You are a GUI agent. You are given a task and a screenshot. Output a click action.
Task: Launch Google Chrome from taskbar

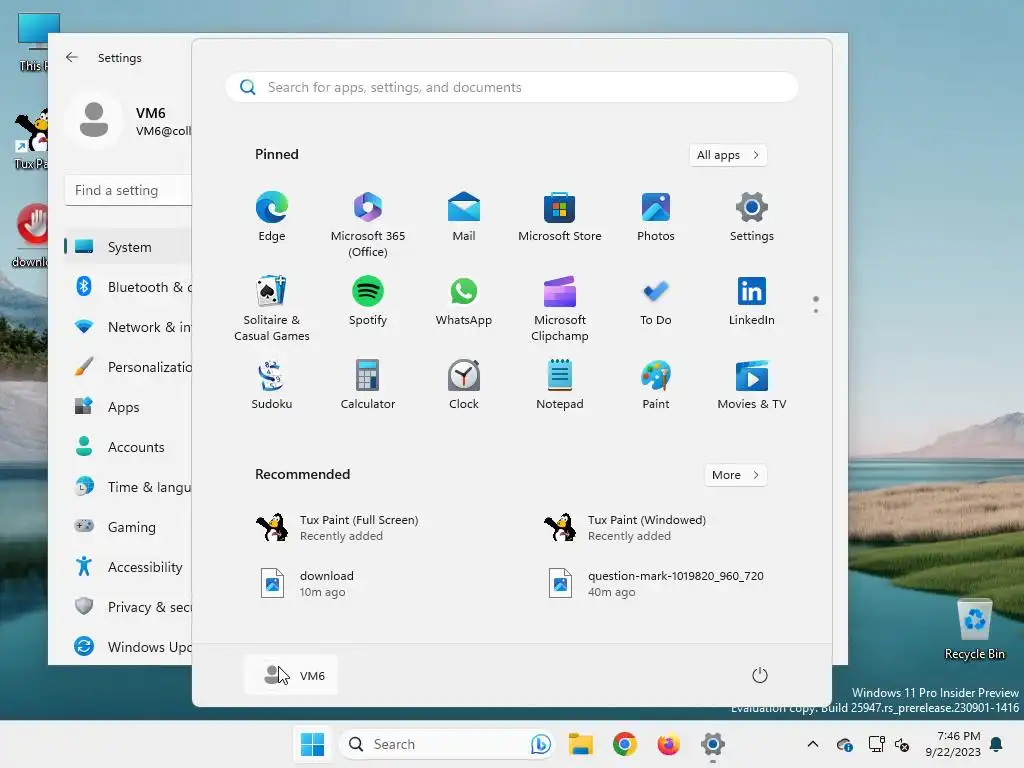coord(625,744)
